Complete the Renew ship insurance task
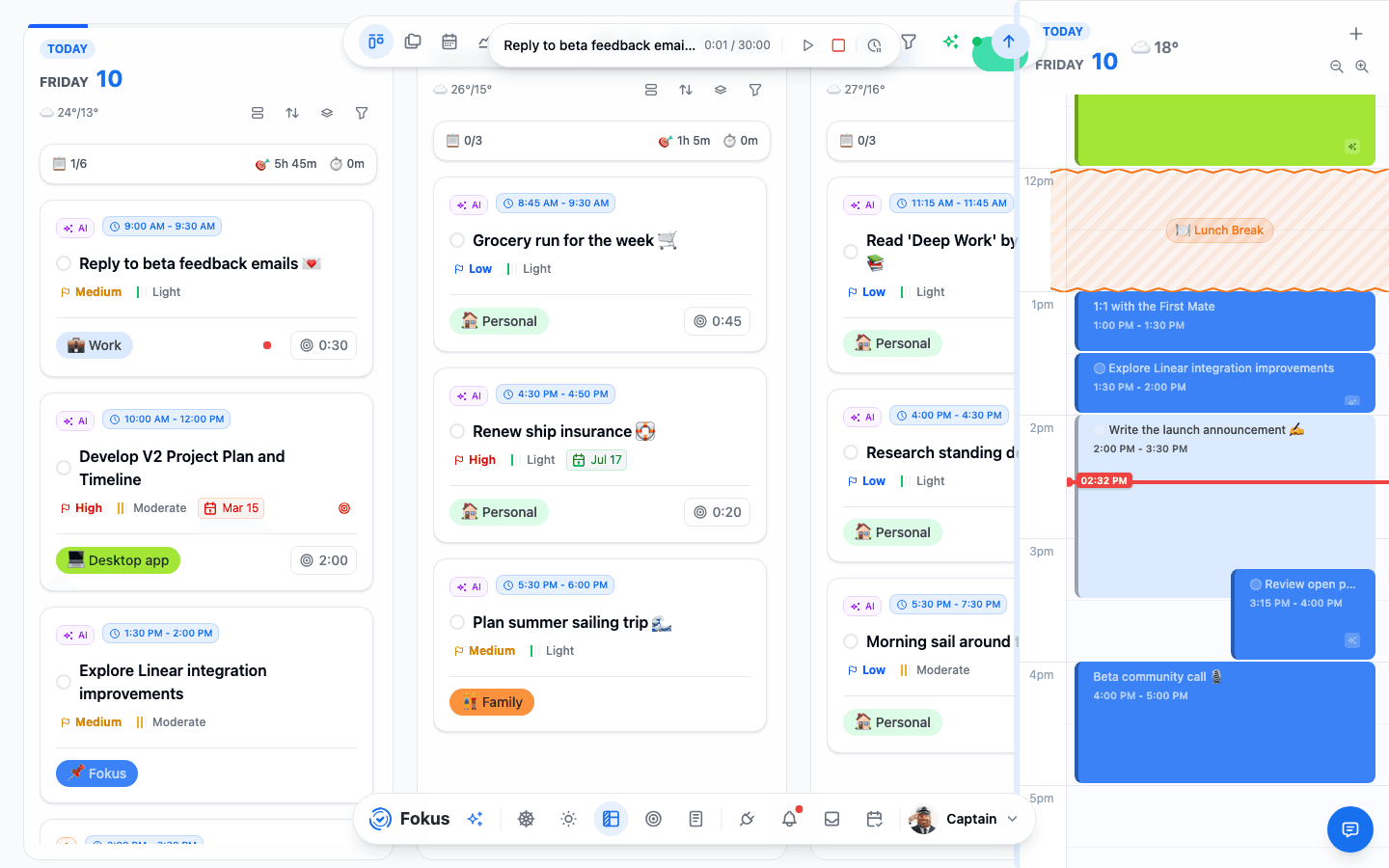Screen dimensions: 1389x868 tap(457, 431)
